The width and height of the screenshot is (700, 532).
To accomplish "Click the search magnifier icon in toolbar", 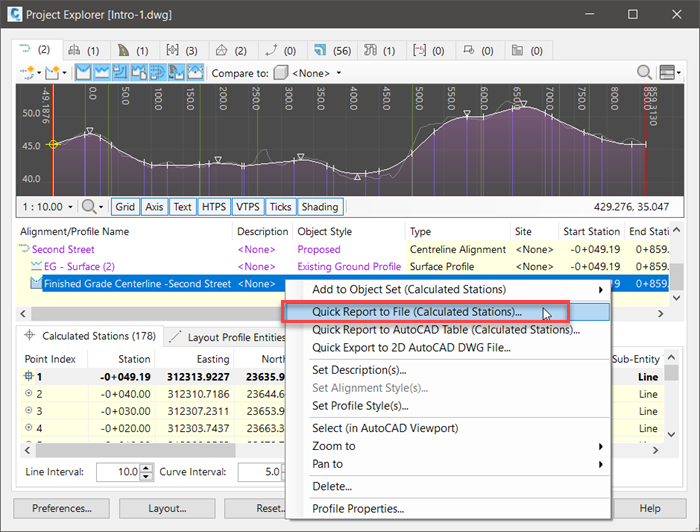I will click(x=645, y=72).
